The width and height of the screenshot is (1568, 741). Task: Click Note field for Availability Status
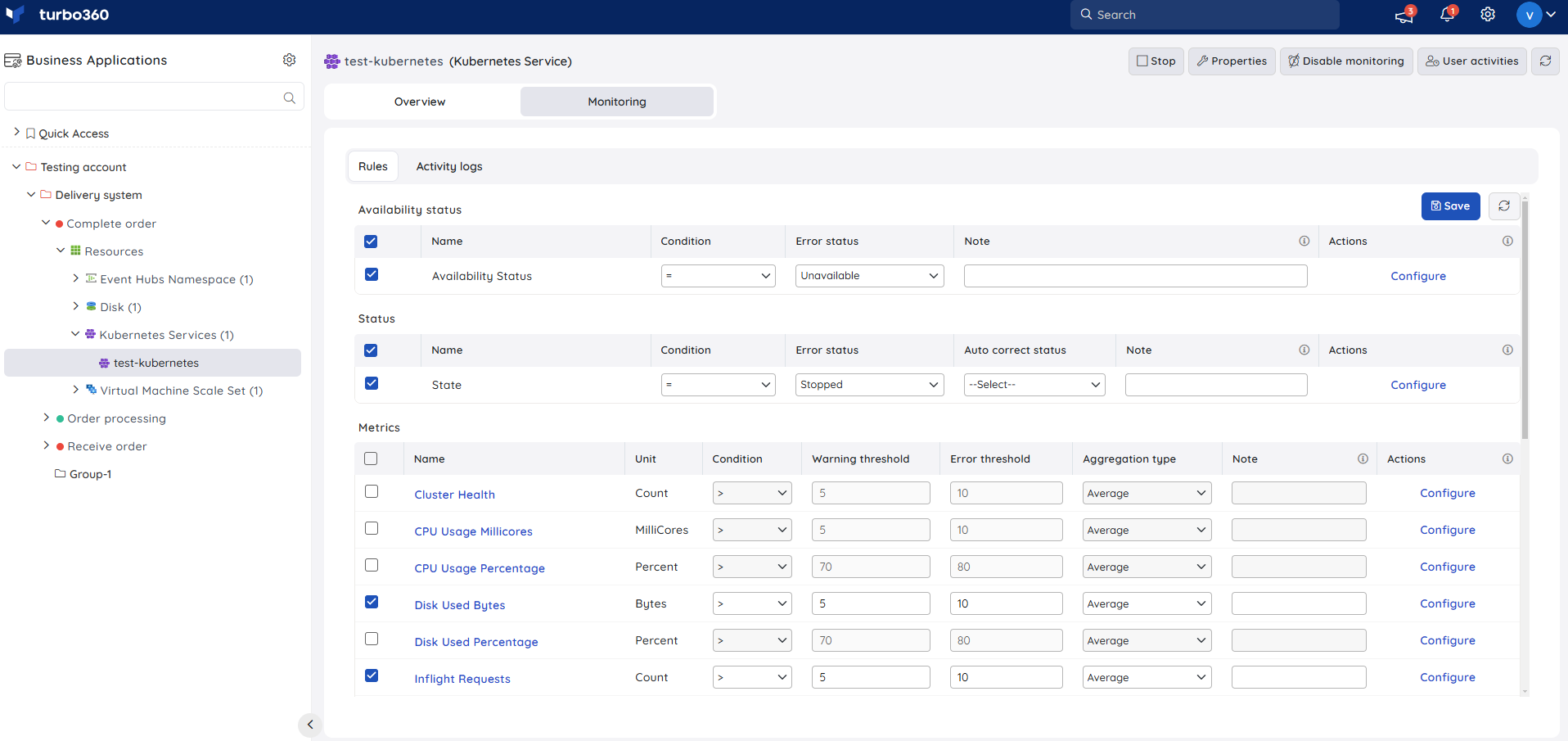1135,276
